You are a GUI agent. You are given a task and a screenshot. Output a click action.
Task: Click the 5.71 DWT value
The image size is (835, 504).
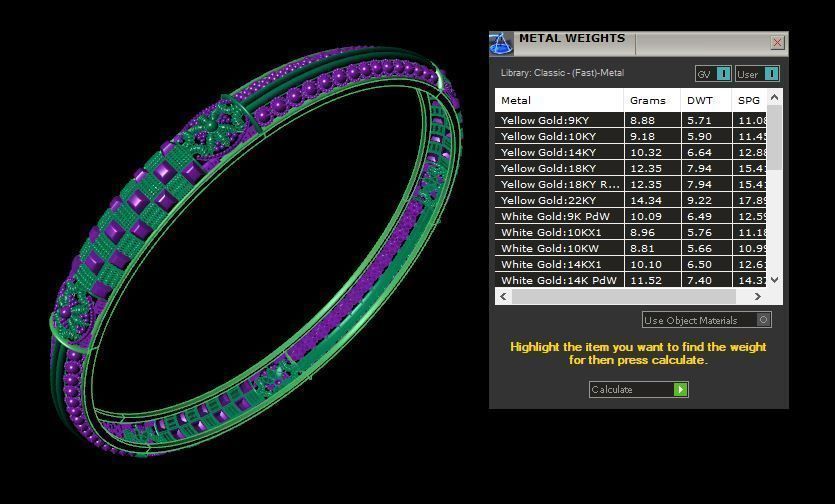click(x=699, y=120)
